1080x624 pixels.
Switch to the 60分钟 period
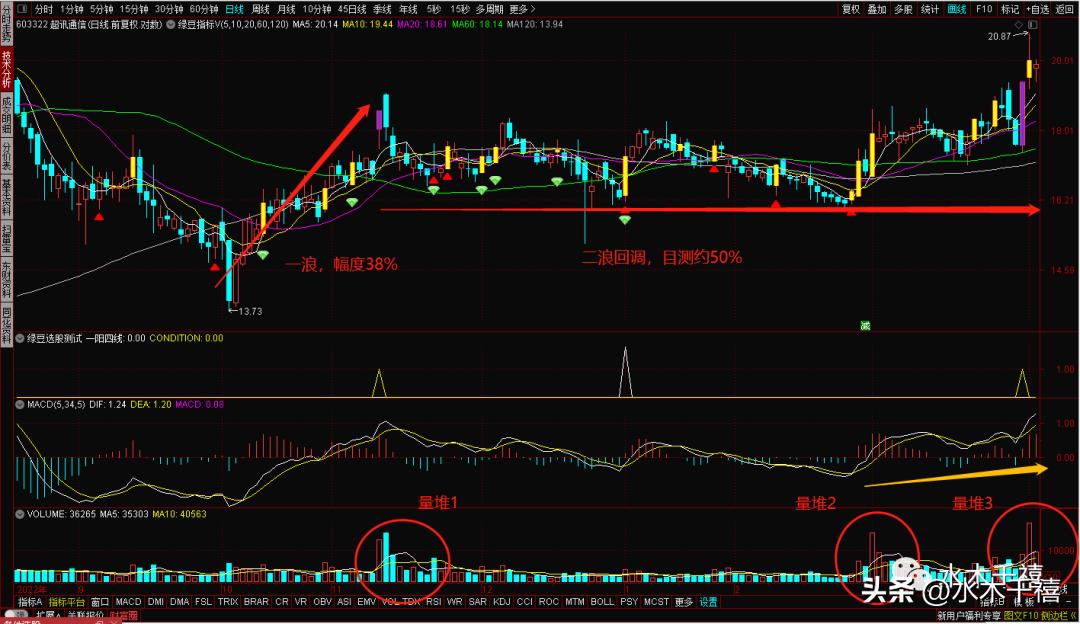[203, 9]
